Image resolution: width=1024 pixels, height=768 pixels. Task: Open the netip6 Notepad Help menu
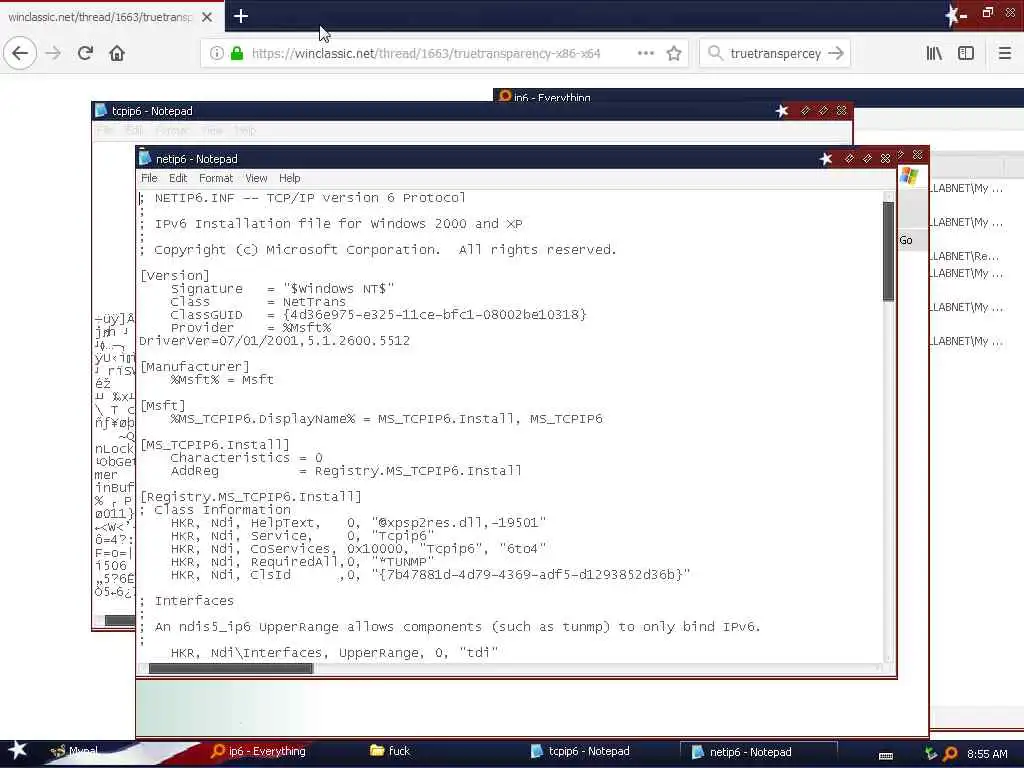coord(289,178)
